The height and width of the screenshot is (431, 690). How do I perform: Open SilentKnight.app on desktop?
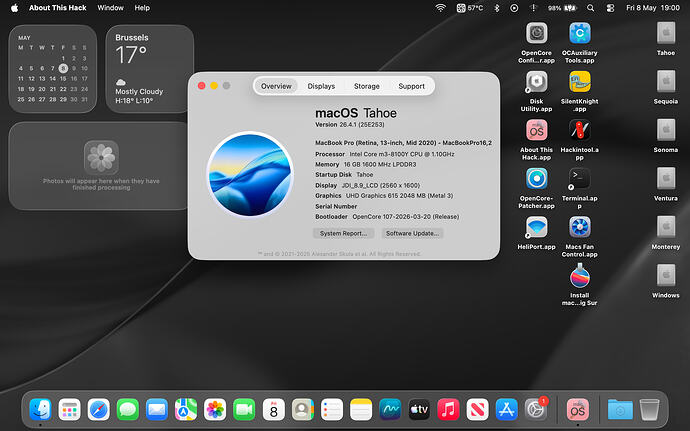coord(580,82)
